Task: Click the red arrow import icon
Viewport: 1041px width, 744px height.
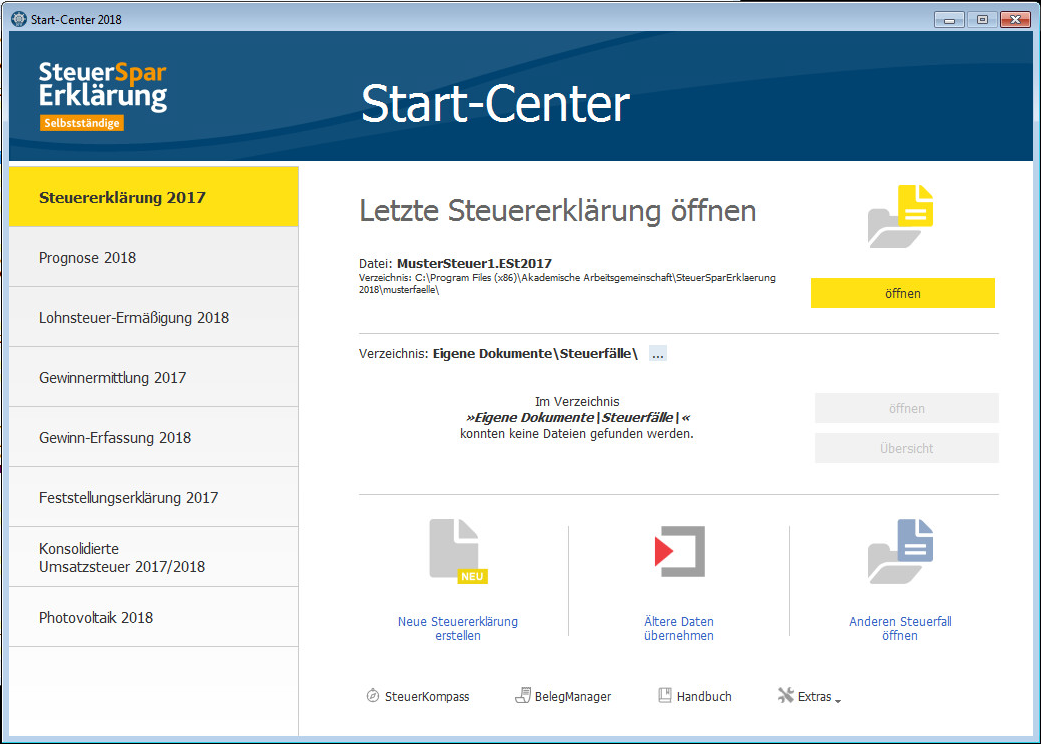Action: pos(679,552)
